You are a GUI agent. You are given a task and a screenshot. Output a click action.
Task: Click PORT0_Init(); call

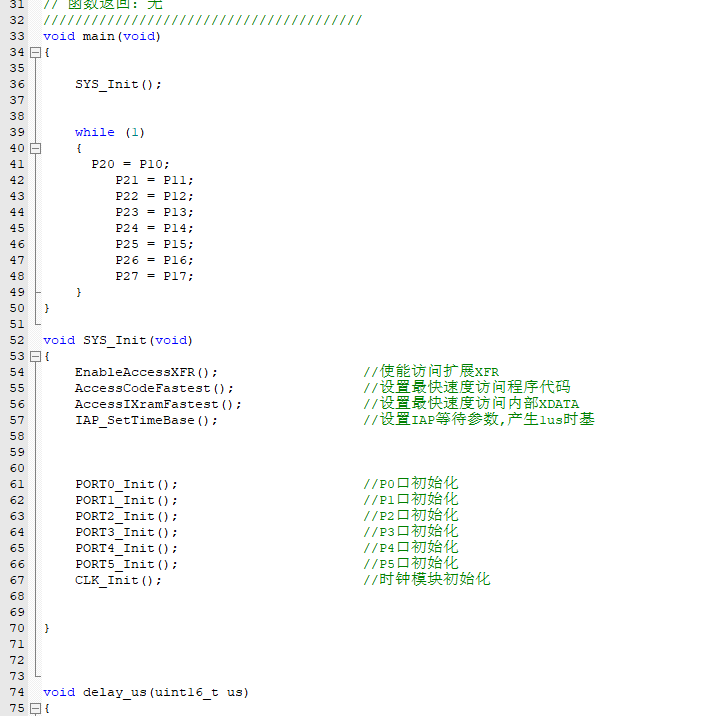tap(126, 484)
